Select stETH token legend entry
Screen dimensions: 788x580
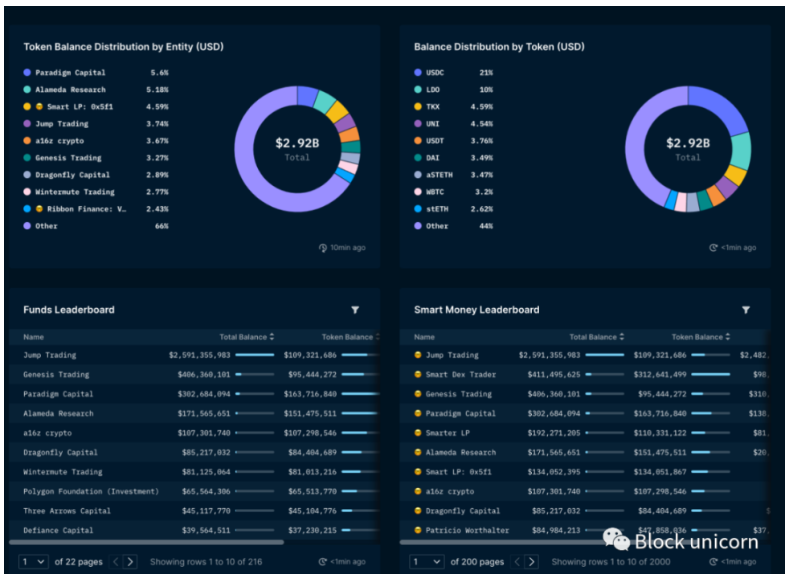point(453,209)
